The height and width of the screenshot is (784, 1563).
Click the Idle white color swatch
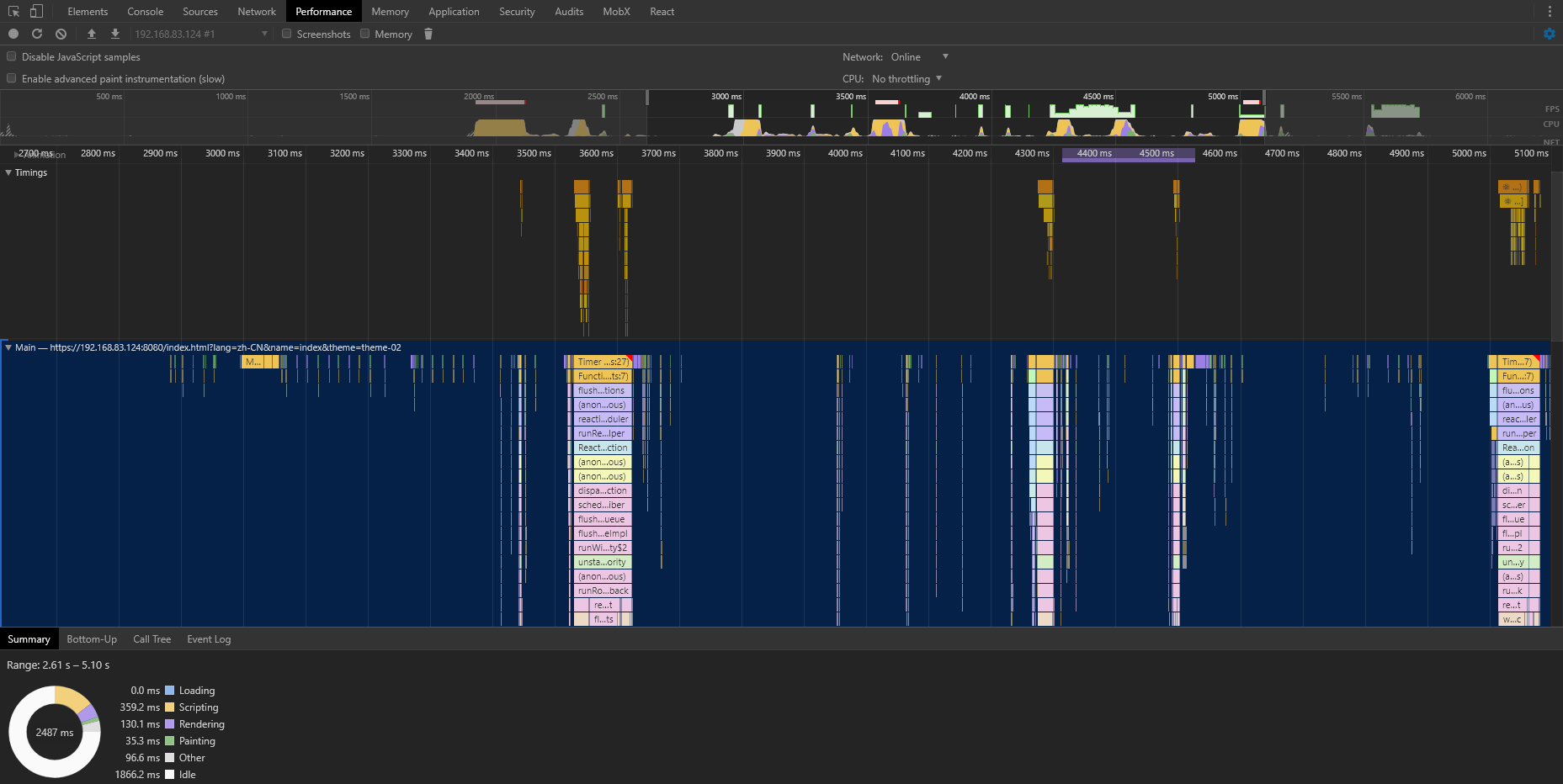click(169, 775)
